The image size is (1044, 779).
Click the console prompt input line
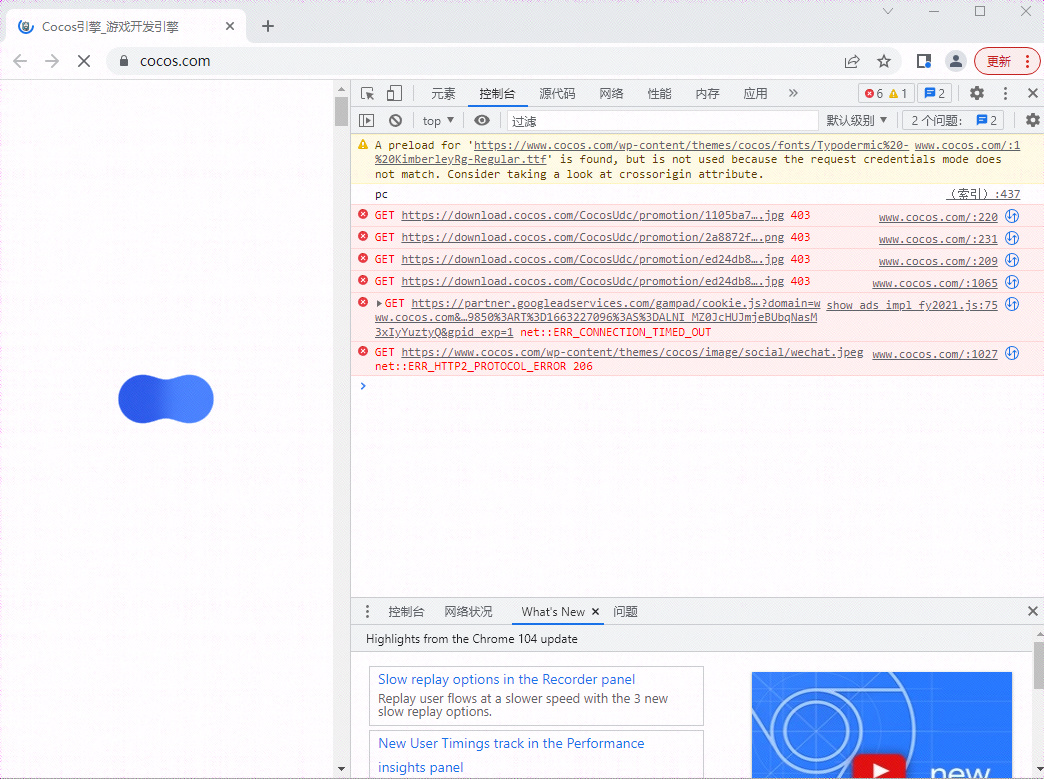[696, 386]
